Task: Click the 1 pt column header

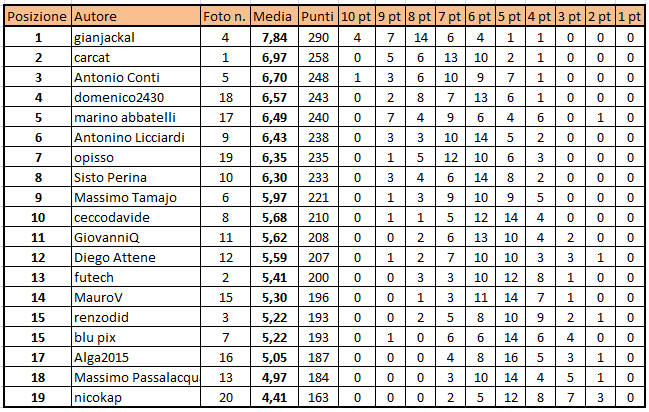Action: (631, 18)
